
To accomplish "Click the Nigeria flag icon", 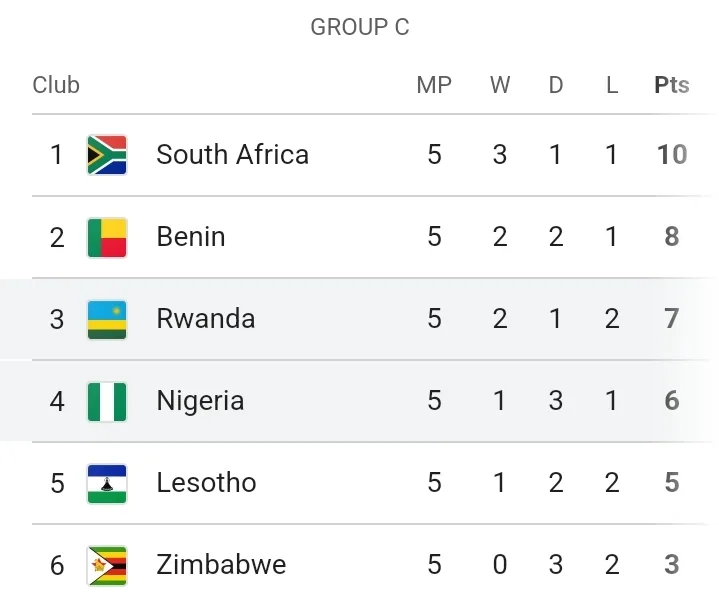I will pos(107,401).
